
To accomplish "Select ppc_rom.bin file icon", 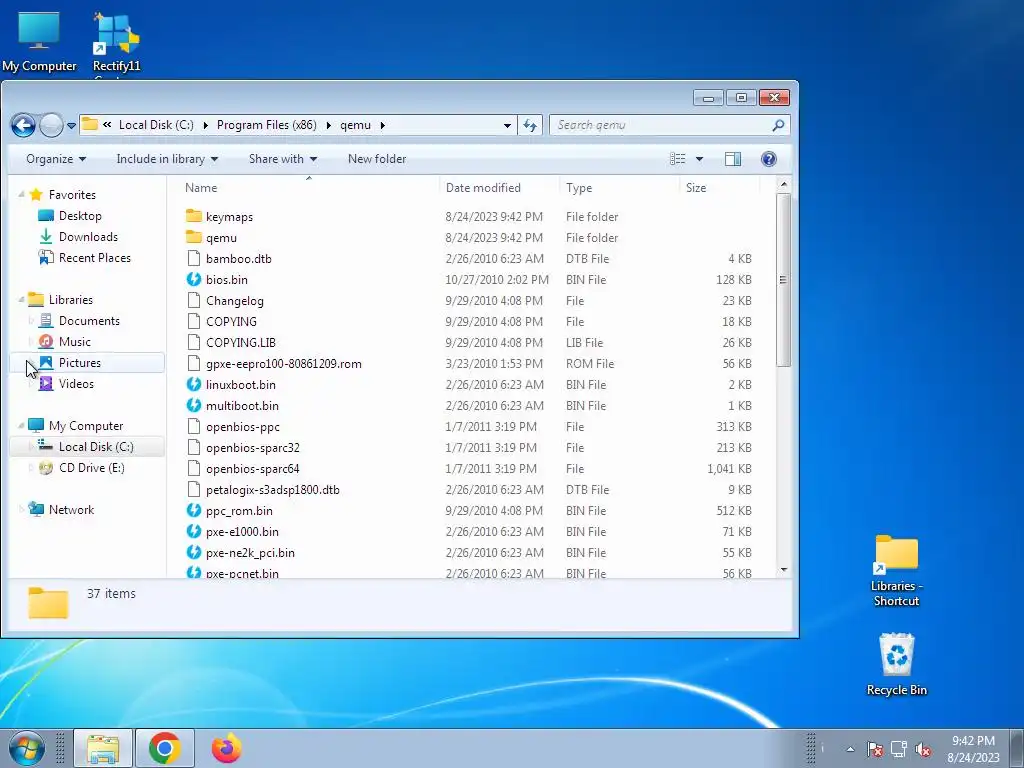I will (194, 510).
